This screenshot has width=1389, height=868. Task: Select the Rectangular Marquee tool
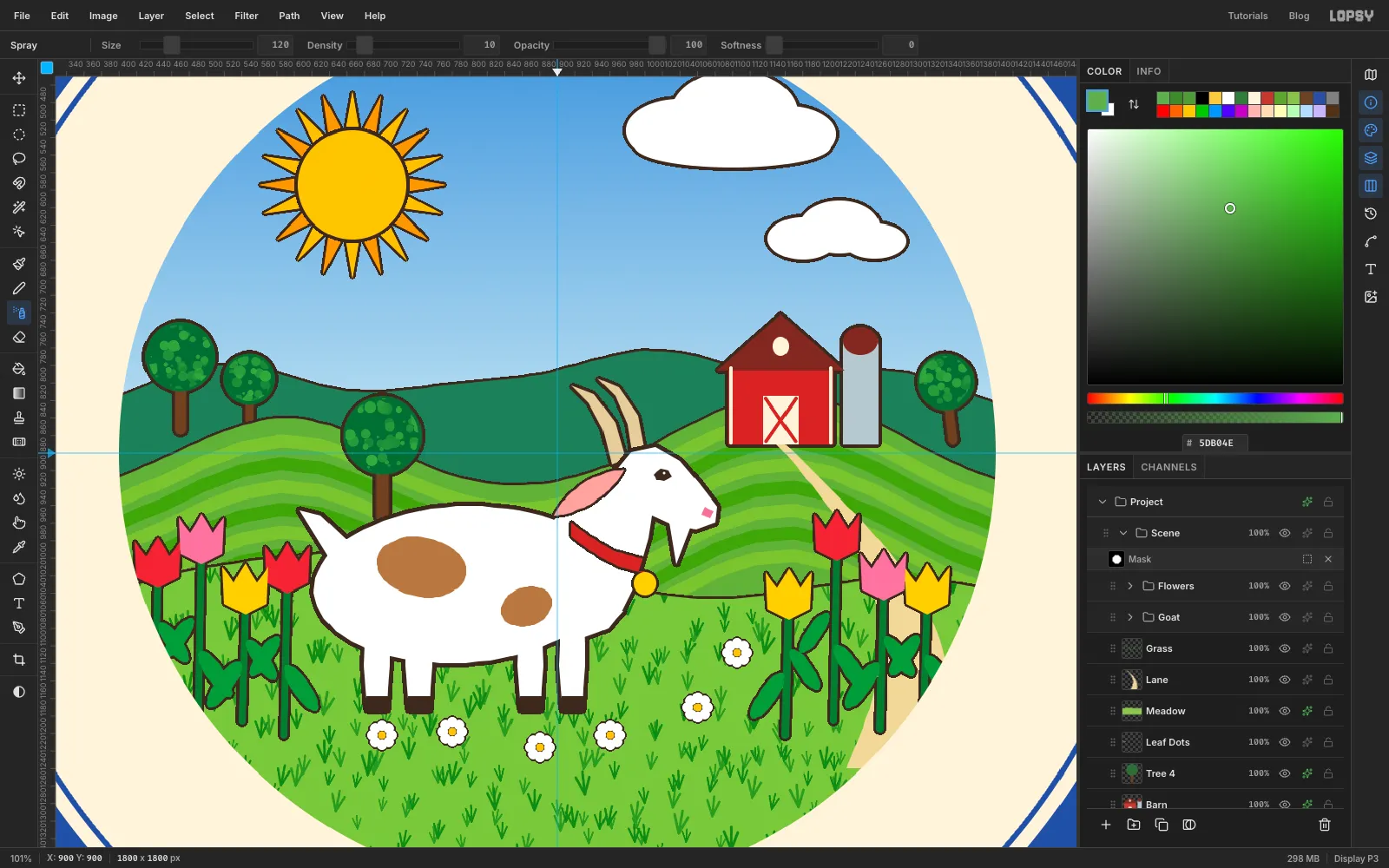19,110
